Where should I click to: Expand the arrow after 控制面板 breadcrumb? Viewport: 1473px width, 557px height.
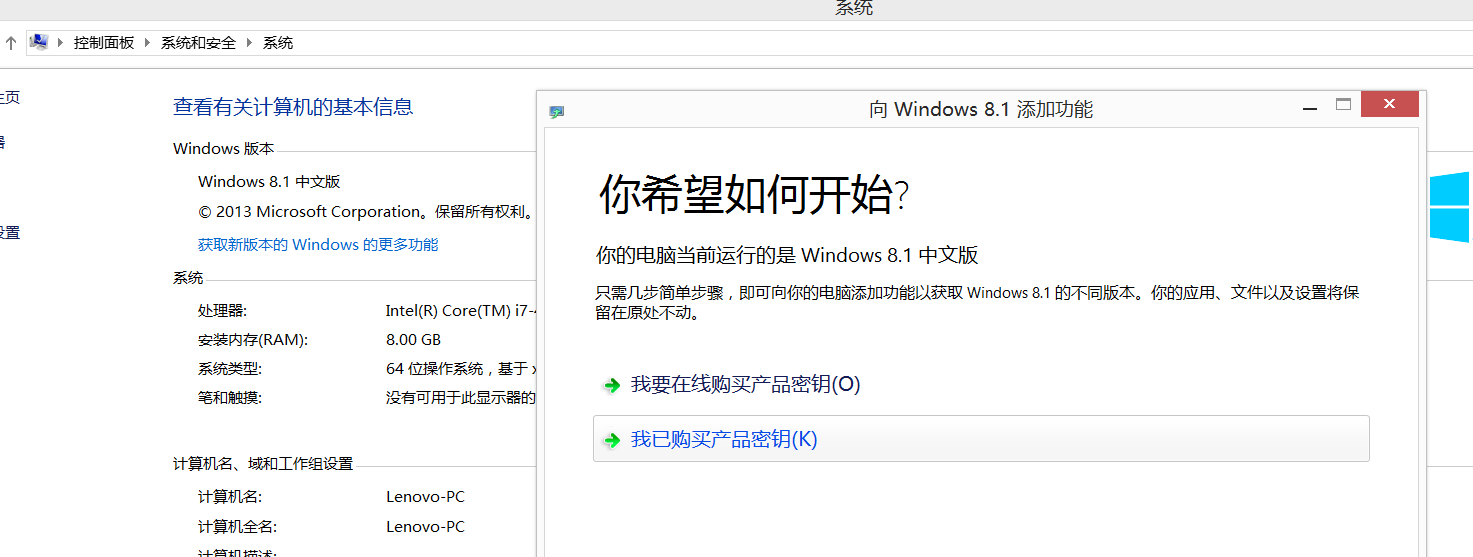pyautogui.click(x=148, y=43)
